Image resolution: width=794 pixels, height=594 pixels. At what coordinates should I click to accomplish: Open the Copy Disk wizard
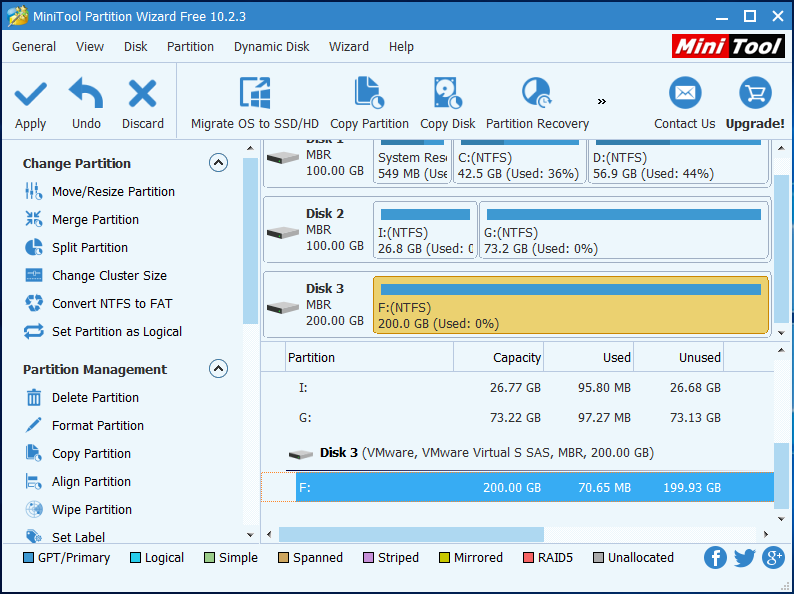click(x=448, y=103)
